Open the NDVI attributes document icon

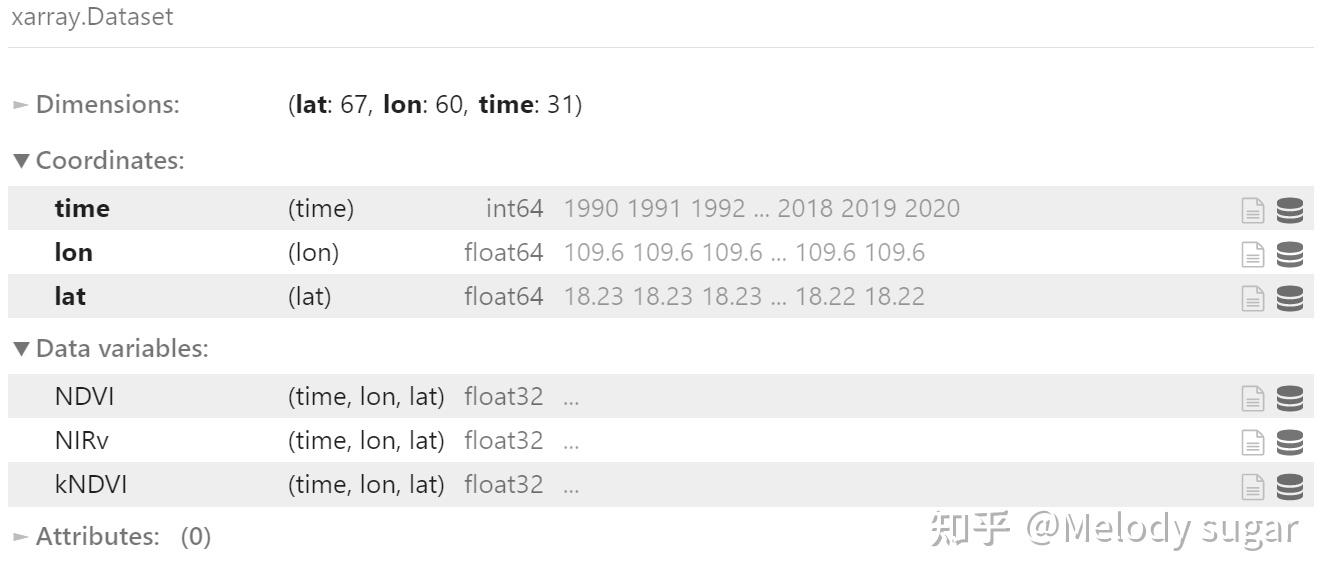1253,397
